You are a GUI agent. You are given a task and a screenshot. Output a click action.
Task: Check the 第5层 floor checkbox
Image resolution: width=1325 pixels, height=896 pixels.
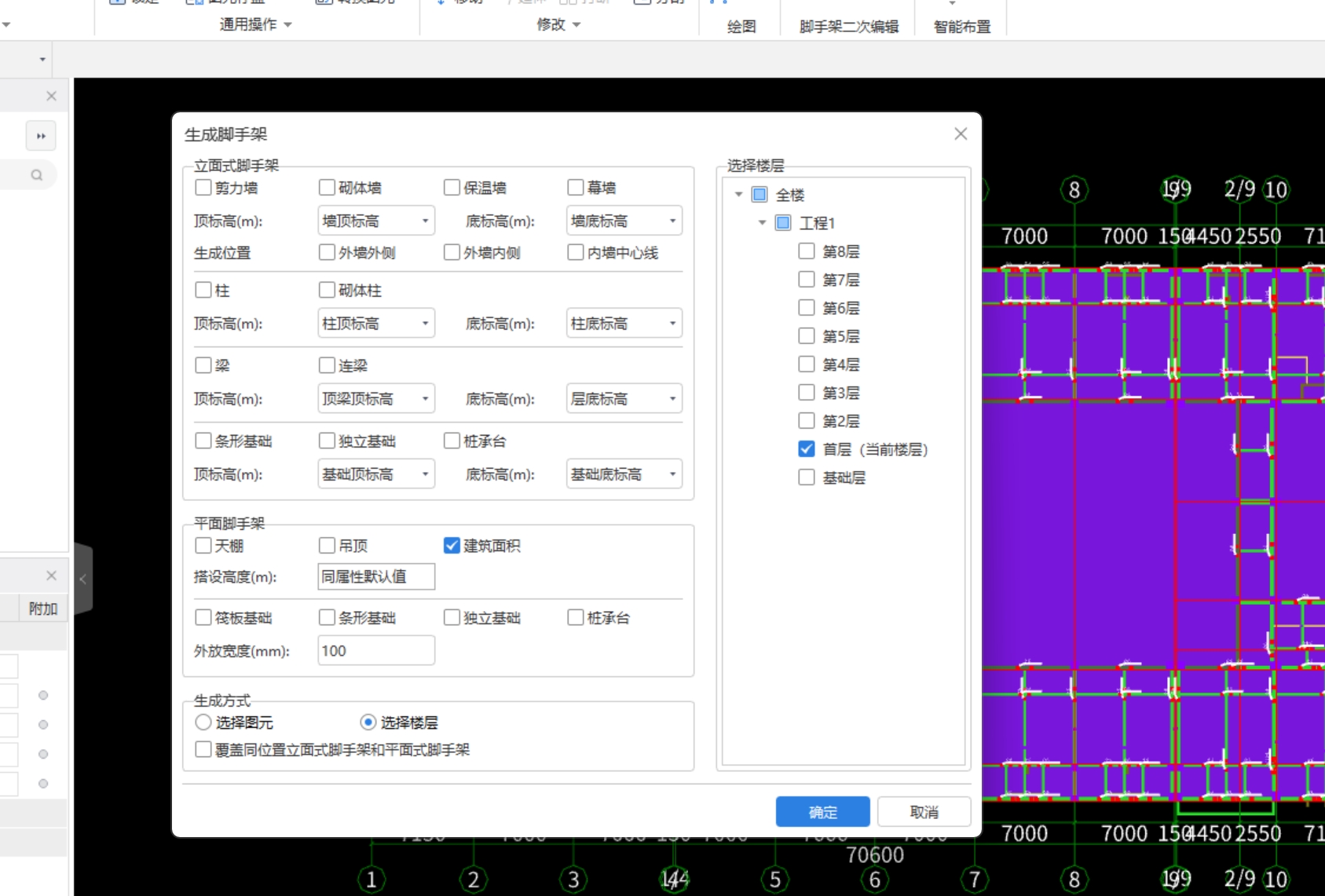tap(807, 335)
